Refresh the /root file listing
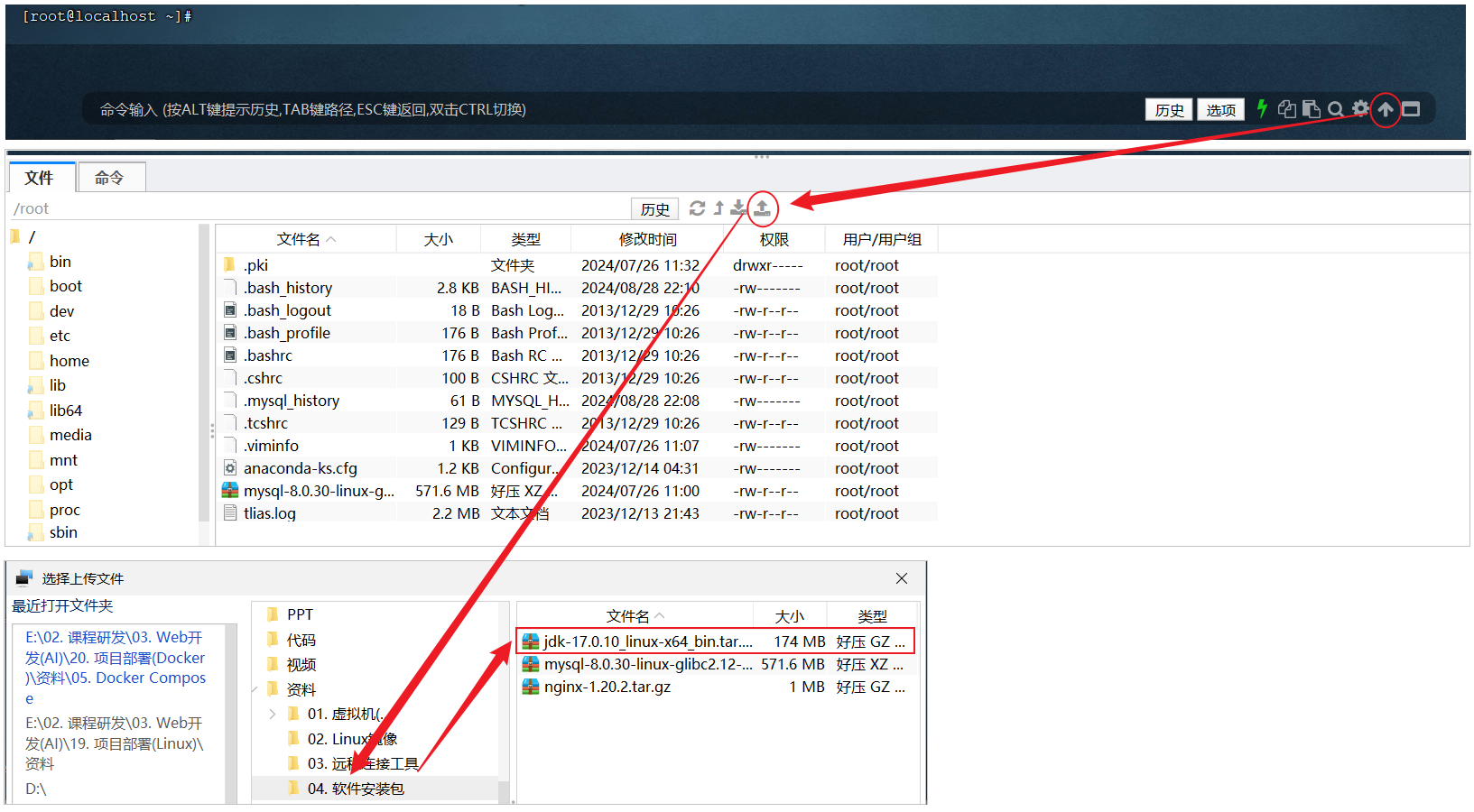The image size is (1474, 812). [697, 208]
